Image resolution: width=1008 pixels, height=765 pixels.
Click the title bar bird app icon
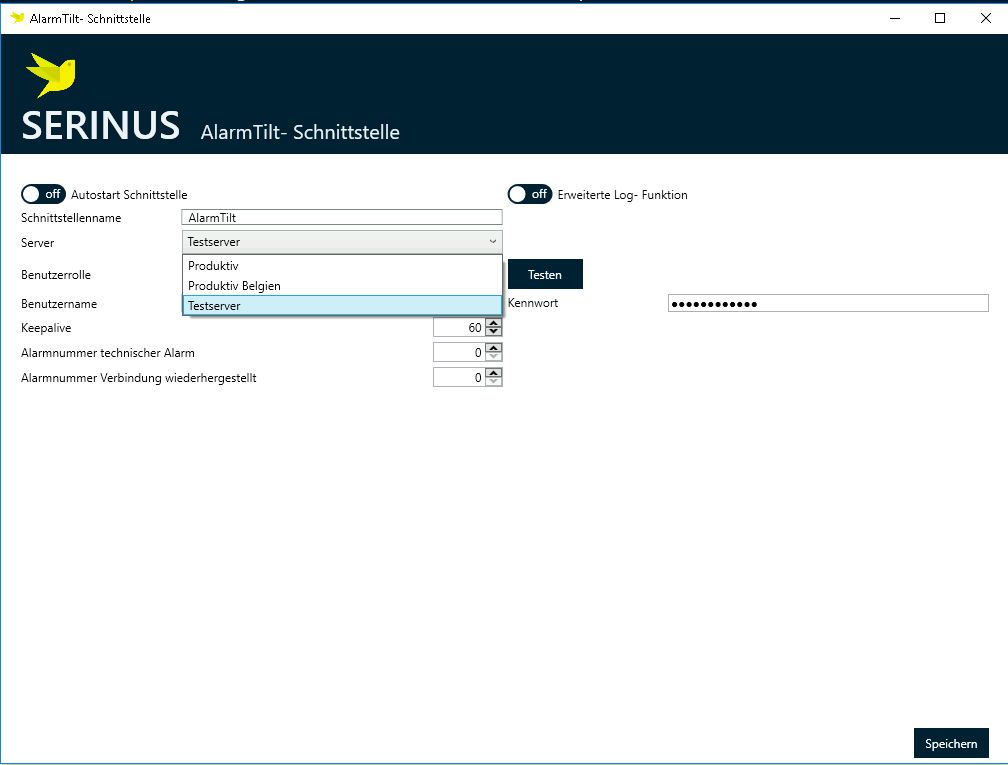[17, 18]
